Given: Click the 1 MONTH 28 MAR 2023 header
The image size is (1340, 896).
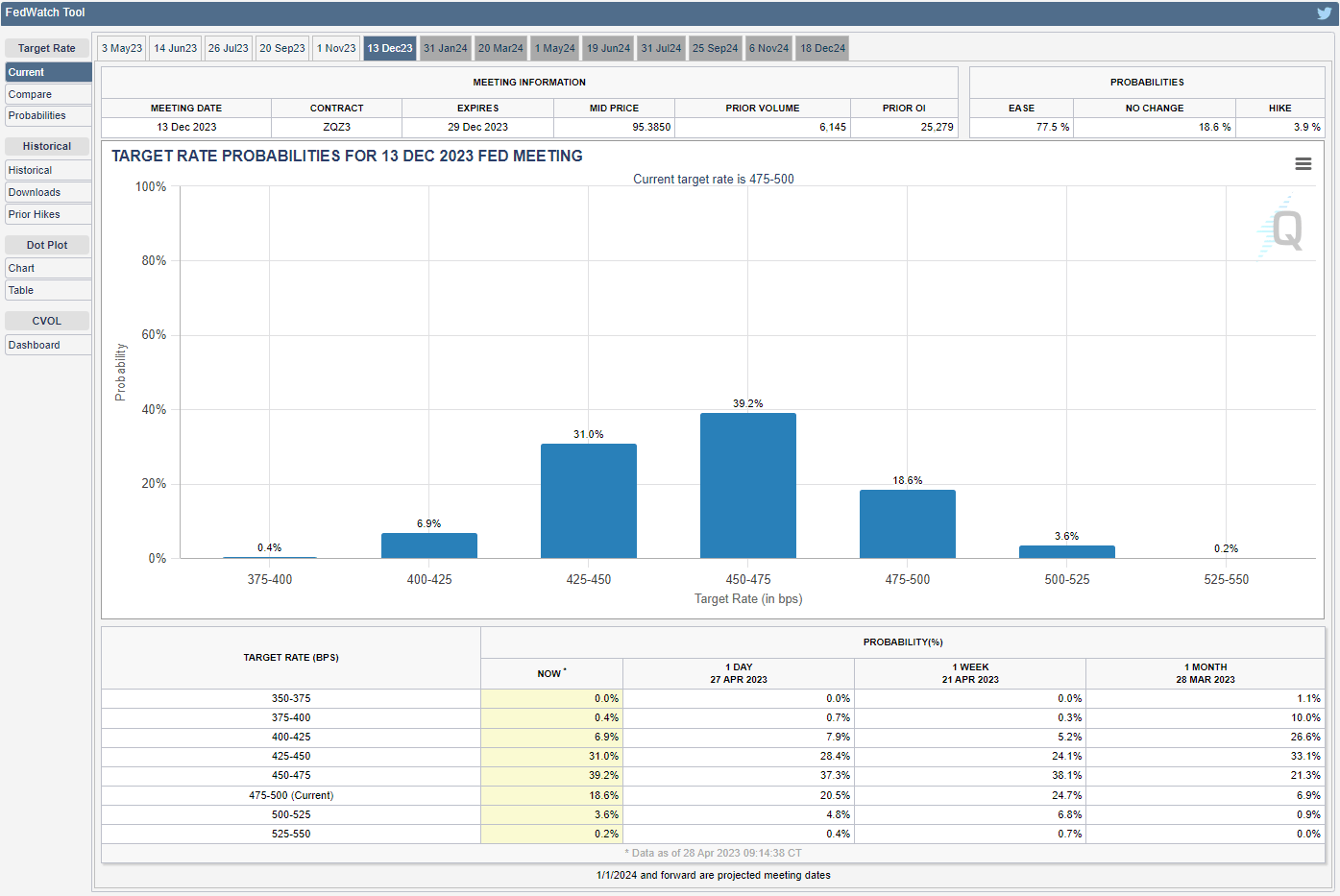Looking at the screenshot, I should coord(1206,673).
